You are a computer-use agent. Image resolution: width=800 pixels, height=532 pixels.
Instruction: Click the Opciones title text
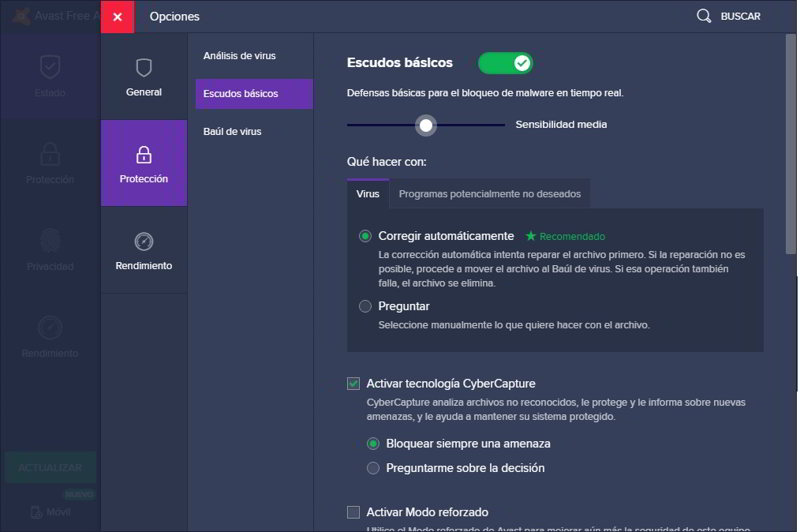coord(174,17)
